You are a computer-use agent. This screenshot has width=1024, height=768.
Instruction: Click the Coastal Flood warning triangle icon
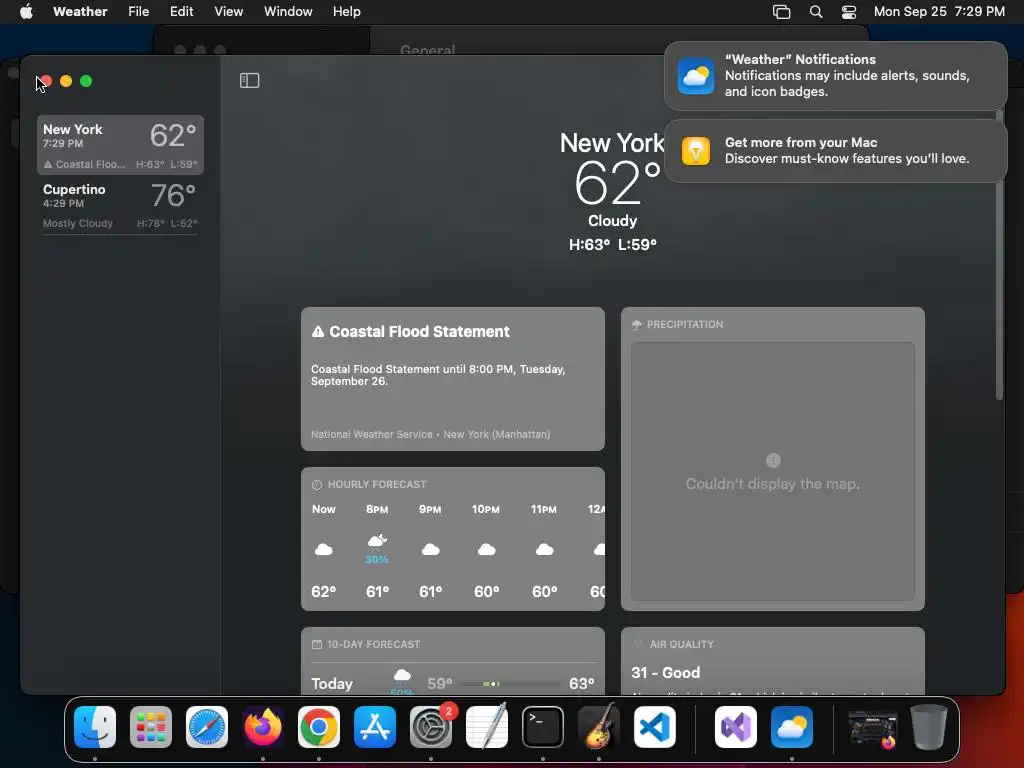(x=318, y=332)
